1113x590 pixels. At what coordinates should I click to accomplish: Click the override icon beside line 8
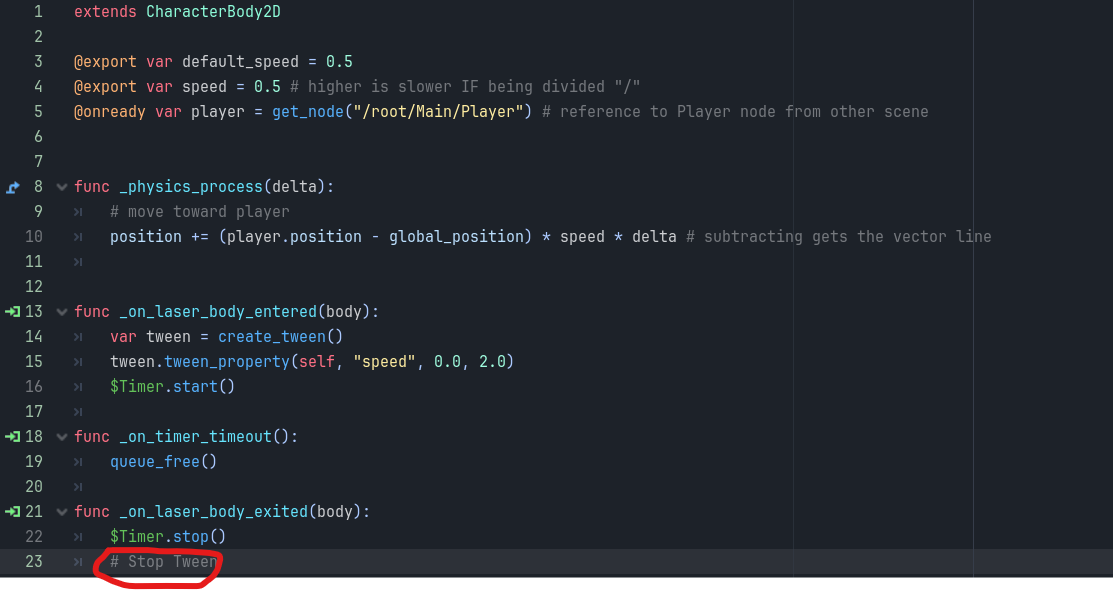[x=13, y=187]
